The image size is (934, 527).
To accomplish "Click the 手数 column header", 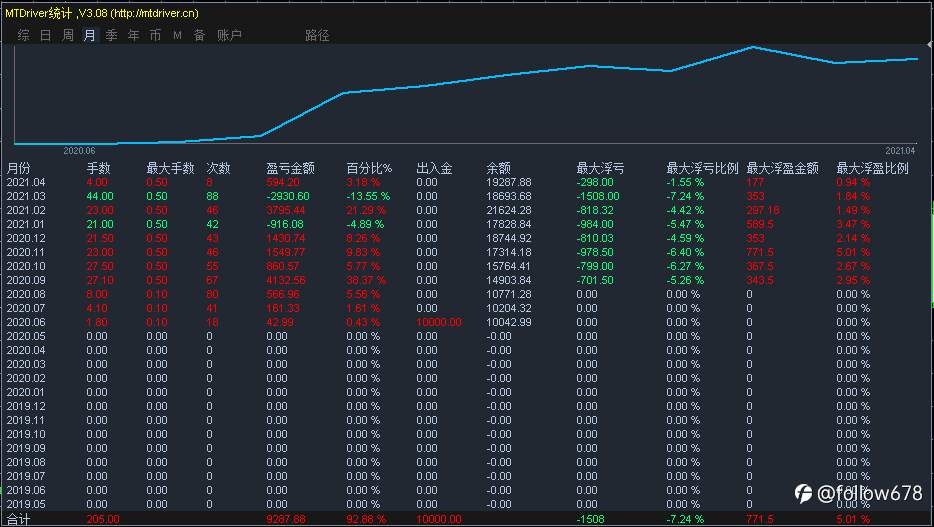I will pyautogui.click(x=98, y=168).
